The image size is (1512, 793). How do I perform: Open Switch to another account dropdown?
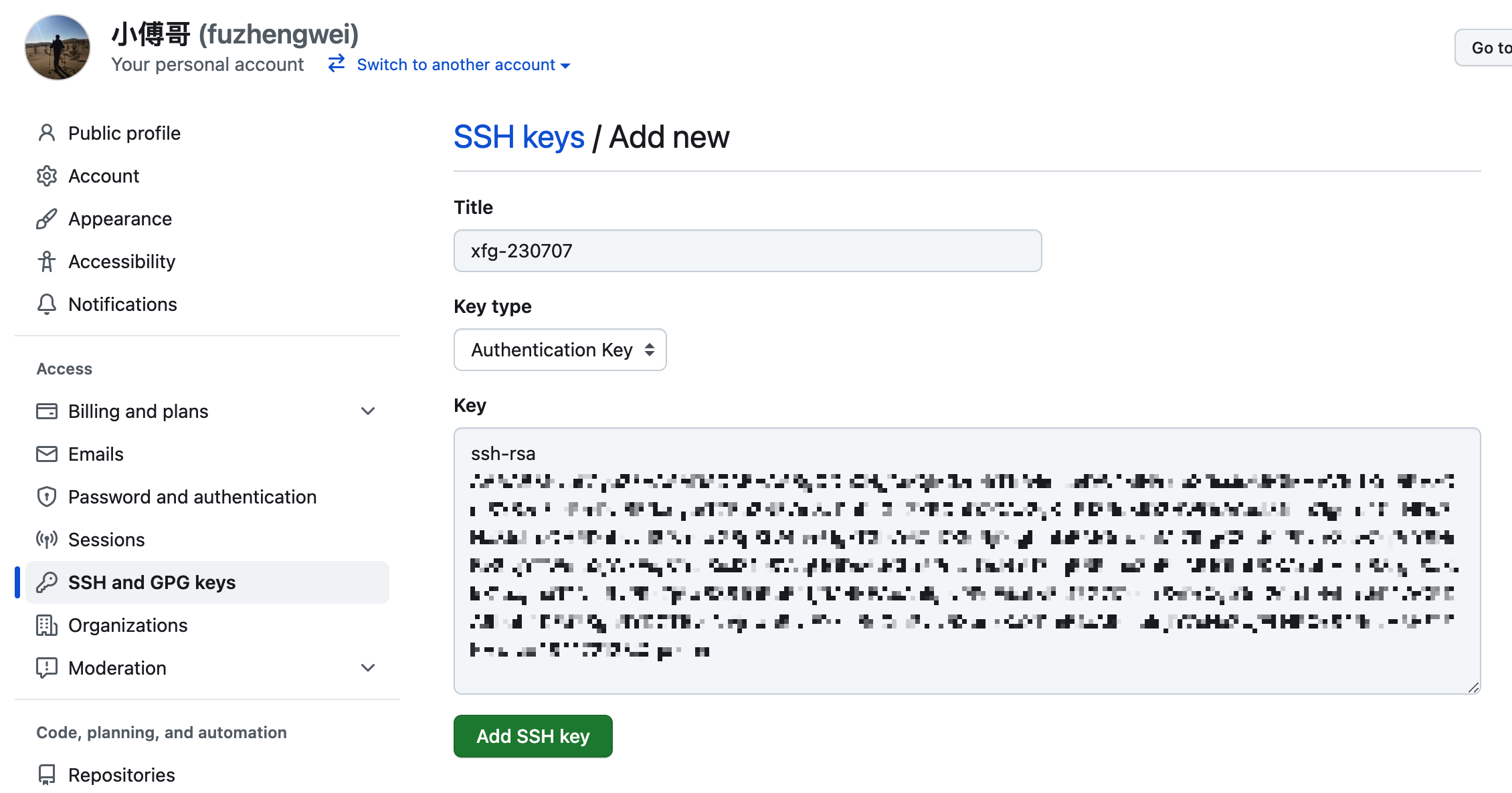(x=449, y=65)
